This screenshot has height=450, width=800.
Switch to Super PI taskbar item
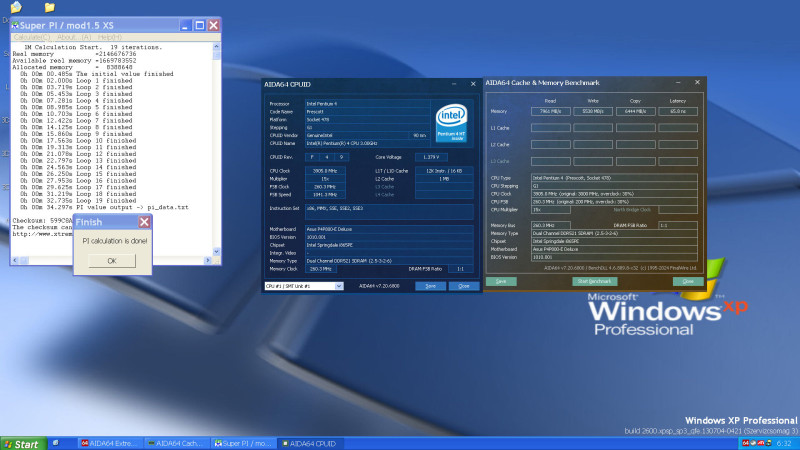tap(243, 444)
